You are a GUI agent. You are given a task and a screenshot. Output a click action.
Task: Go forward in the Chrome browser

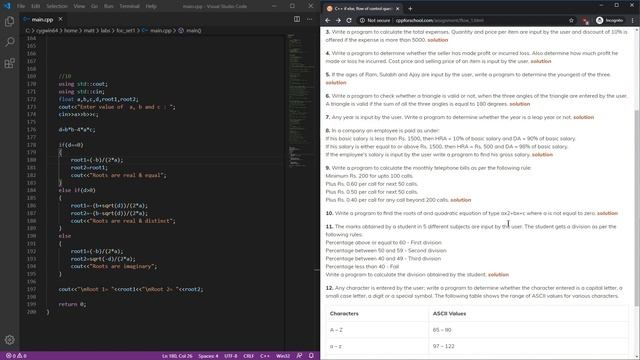[x=338, y=20]
